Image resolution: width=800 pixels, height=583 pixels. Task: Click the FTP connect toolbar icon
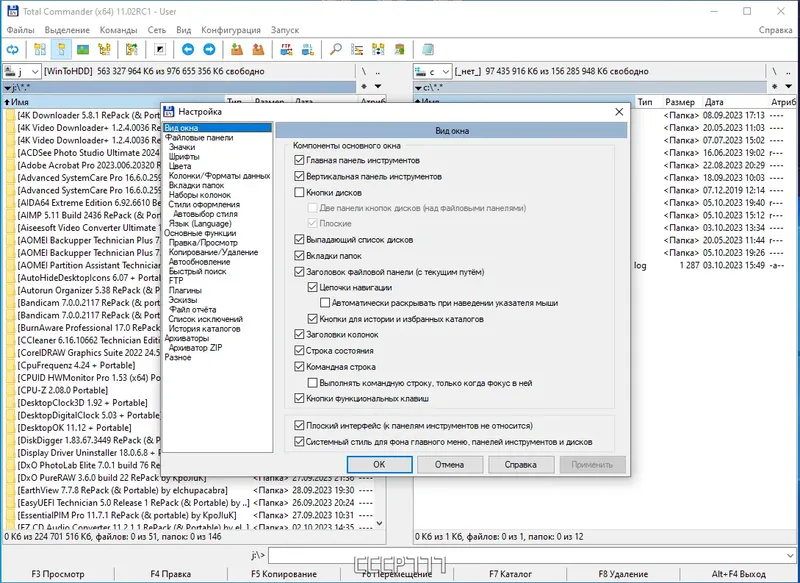click(286, 49)
